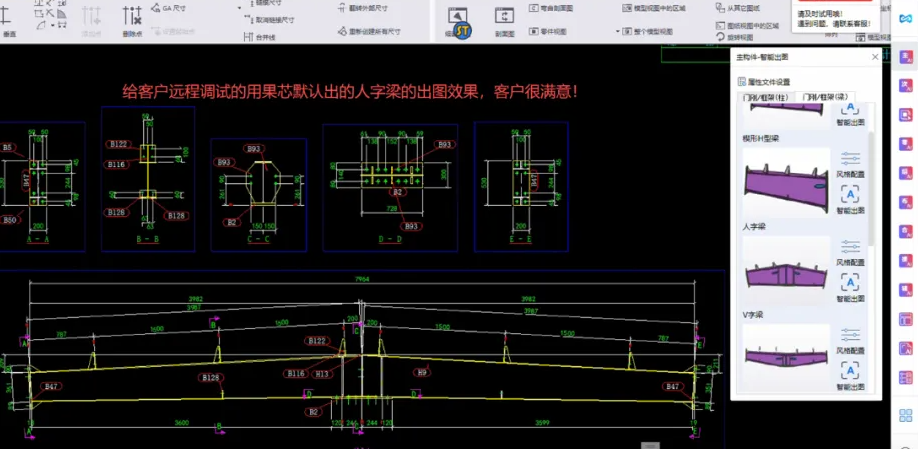918x449 pixels.
Task: Click 智能出图 icon for 人字梁
Action: pyautogui.click(x=850, y=281)
